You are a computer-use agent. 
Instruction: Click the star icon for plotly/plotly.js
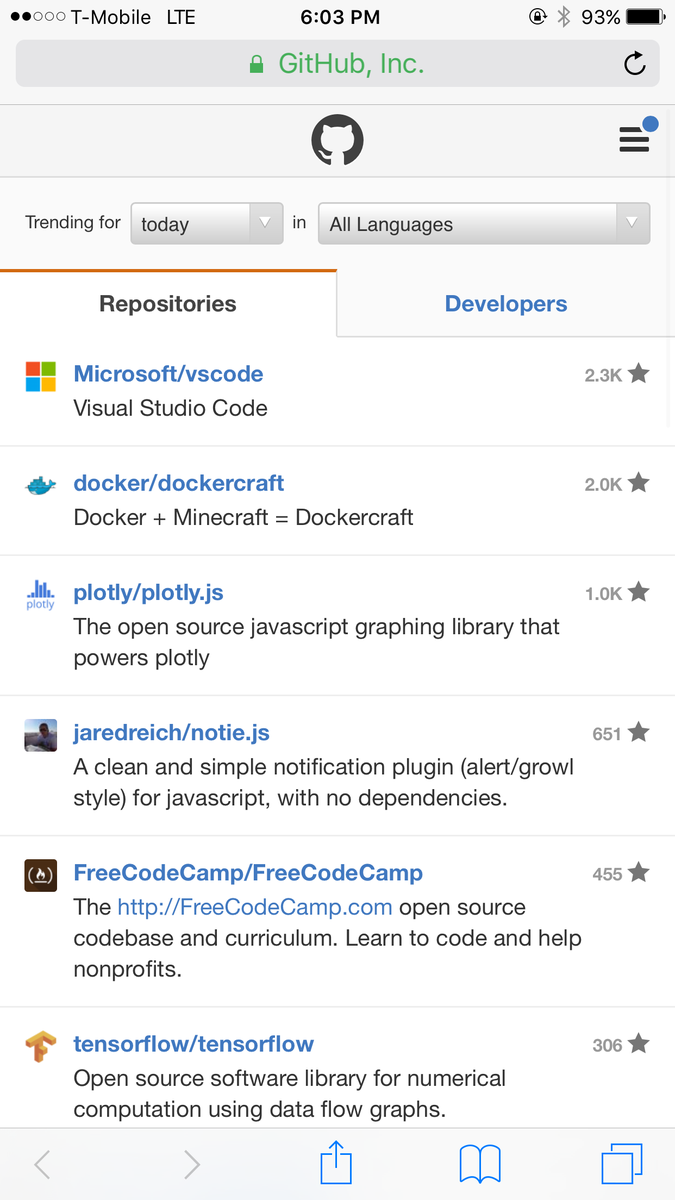coord(639,592)
